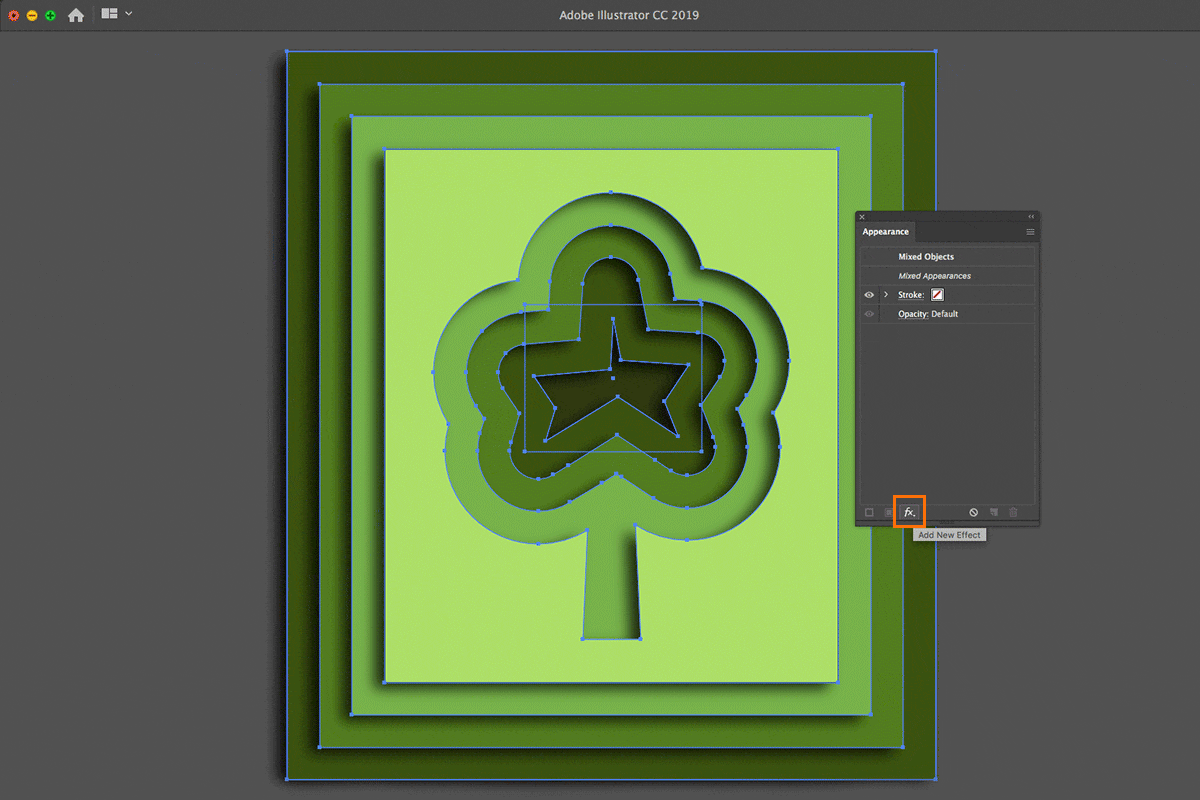This screenshot has height=800, width=1200.
Task: Maximize the window with the green button
Action: tap(50, 16)
